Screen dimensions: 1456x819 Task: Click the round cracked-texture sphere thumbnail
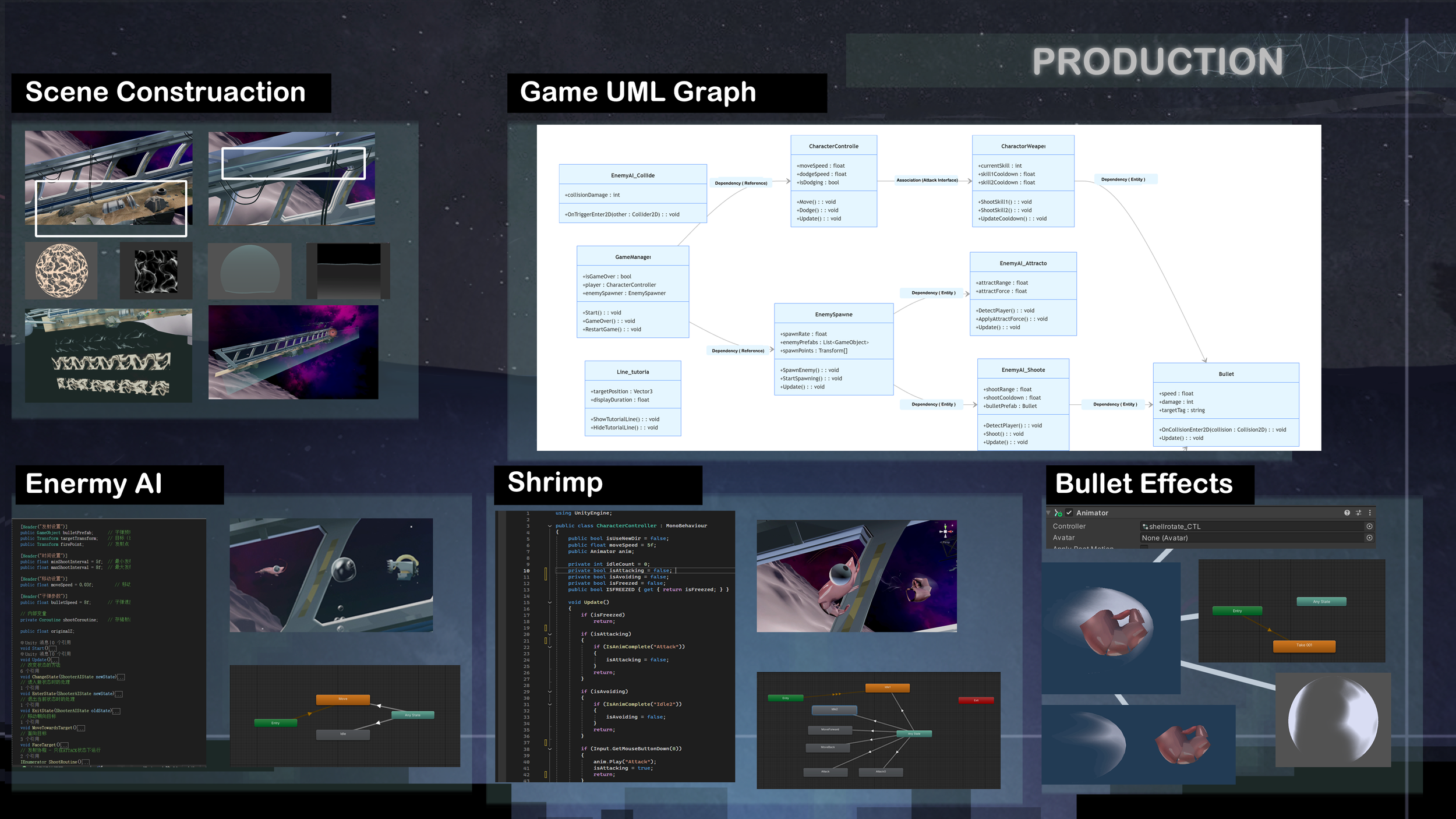pyautogui.click(x=62, y=271)
